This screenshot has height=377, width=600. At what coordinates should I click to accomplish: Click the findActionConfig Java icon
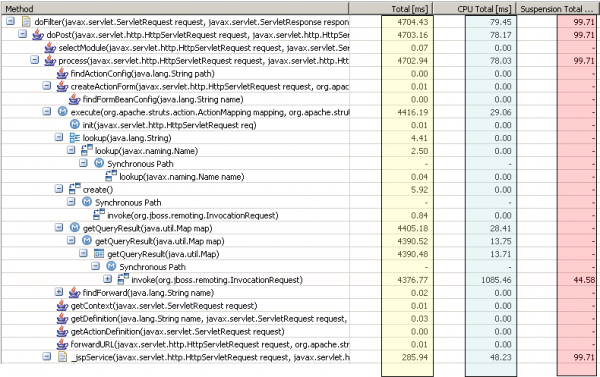pos(62,73)
